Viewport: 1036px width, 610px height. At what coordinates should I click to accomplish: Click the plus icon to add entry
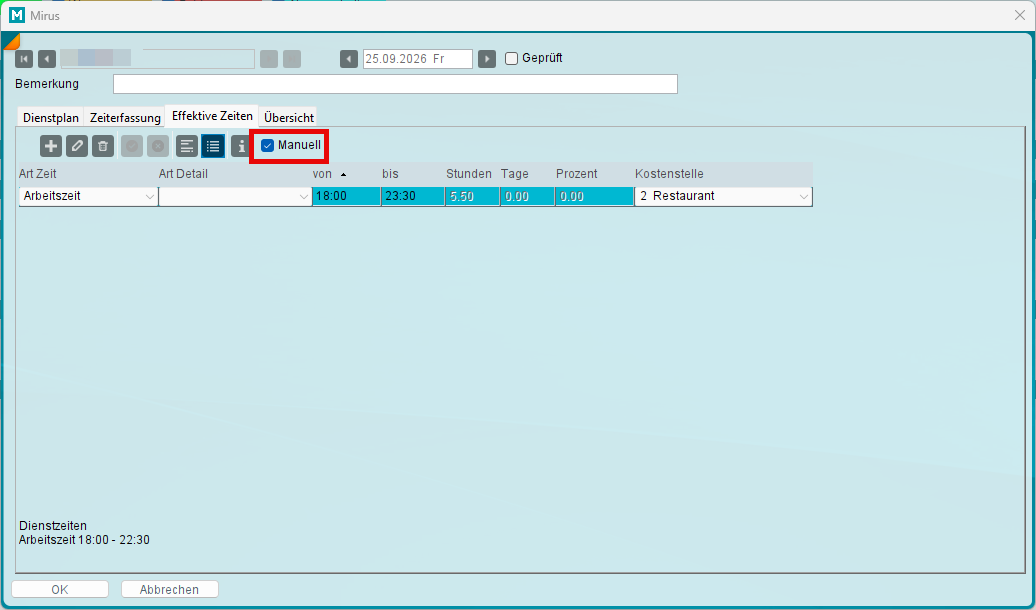(x=51, y=146)
